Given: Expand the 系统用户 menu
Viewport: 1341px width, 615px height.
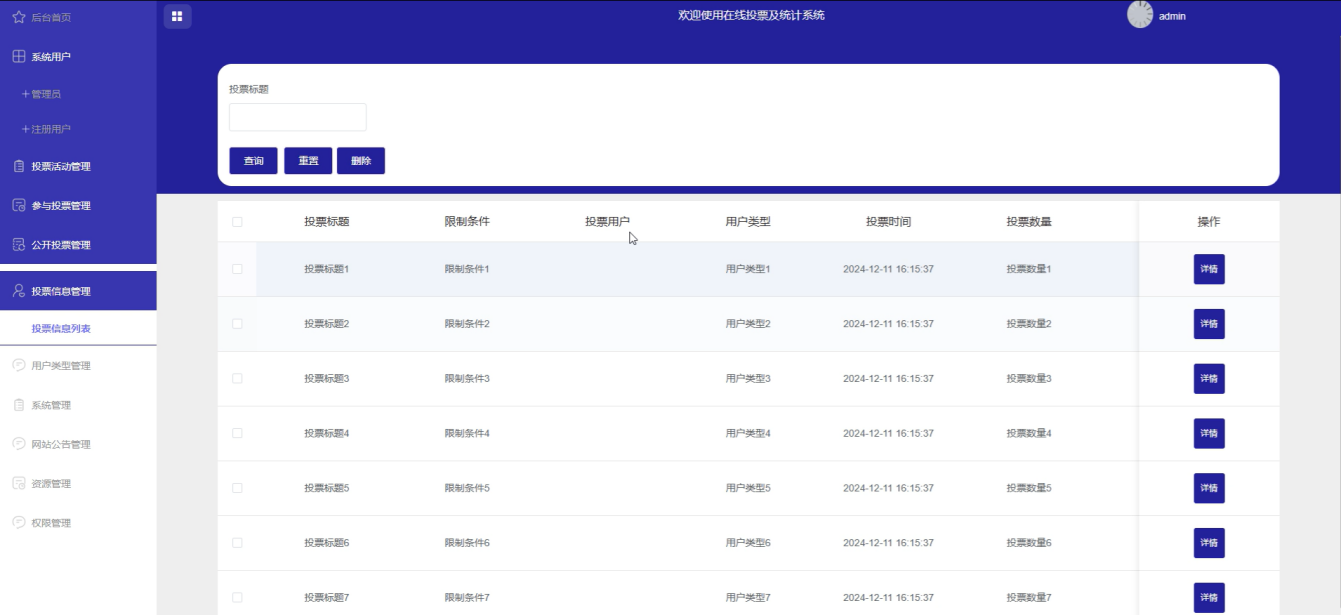Looking at the screenshot, I should [x=78, y=57].
